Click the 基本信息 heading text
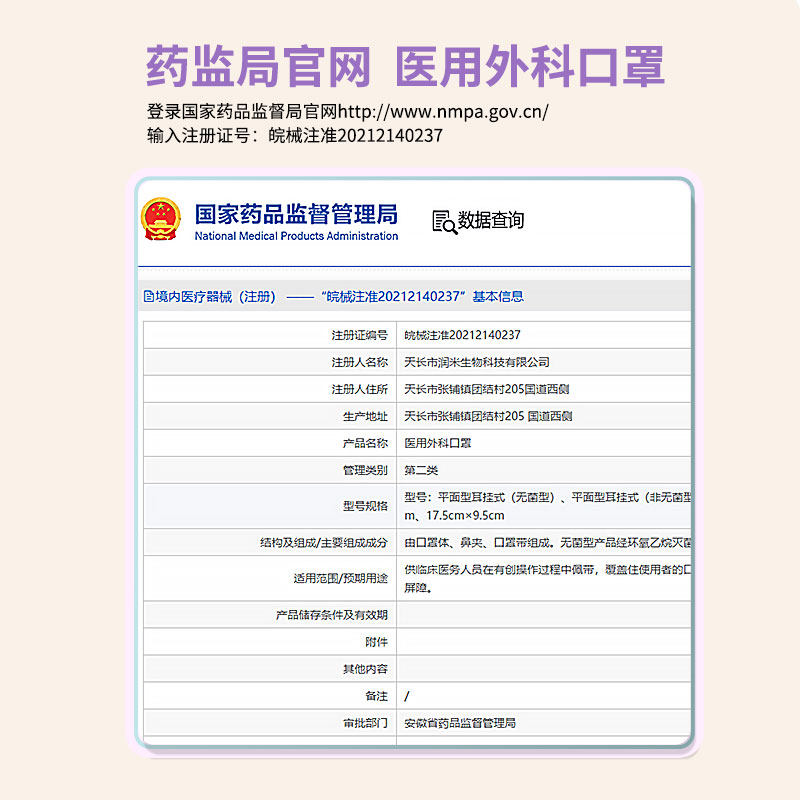The width and height of the screenshot is (800, 800). point(498,296)
